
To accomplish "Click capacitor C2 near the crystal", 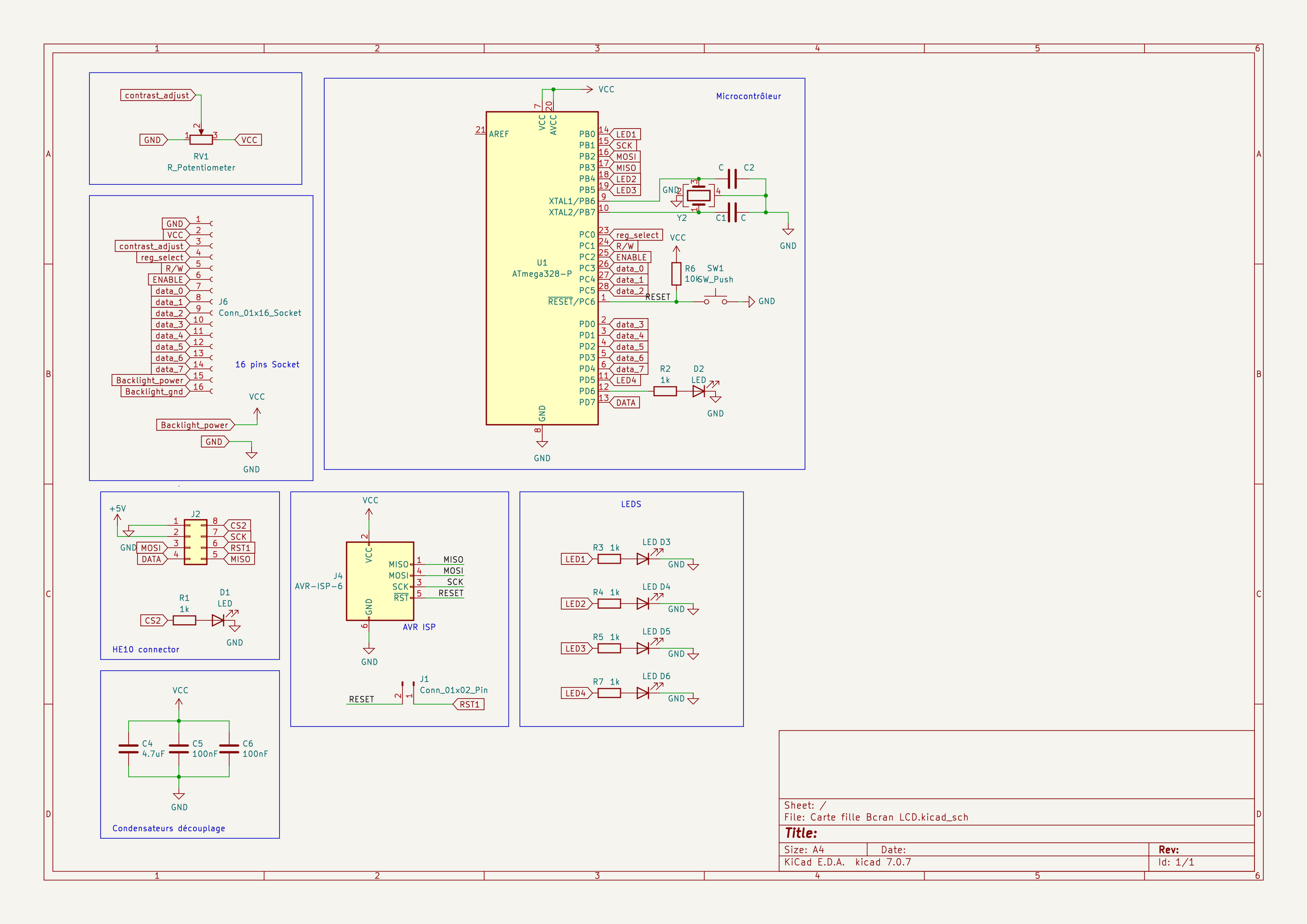I will pos(733,179).
